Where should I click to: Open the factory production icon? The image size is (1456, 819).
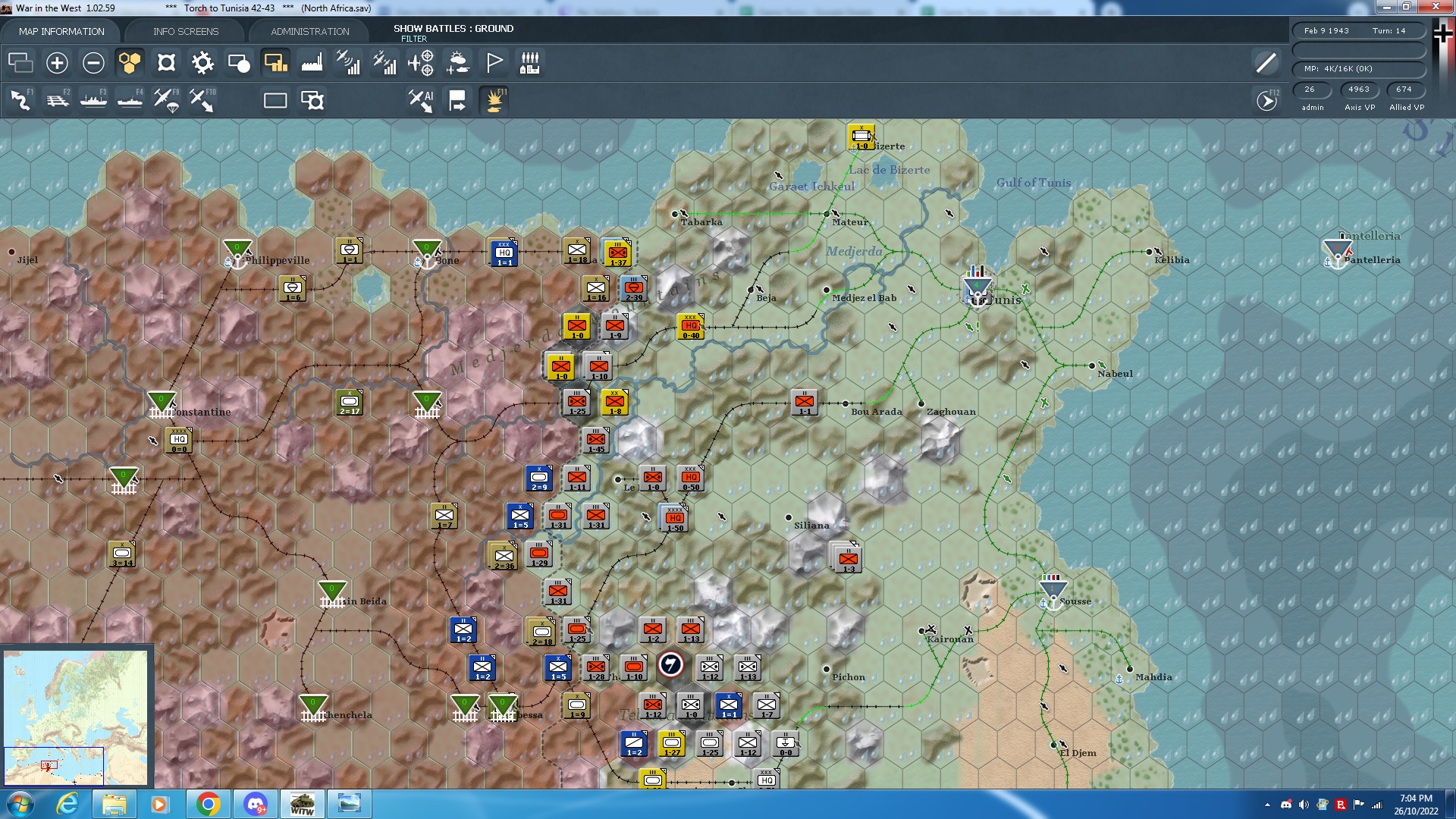[x=312, y=63]
